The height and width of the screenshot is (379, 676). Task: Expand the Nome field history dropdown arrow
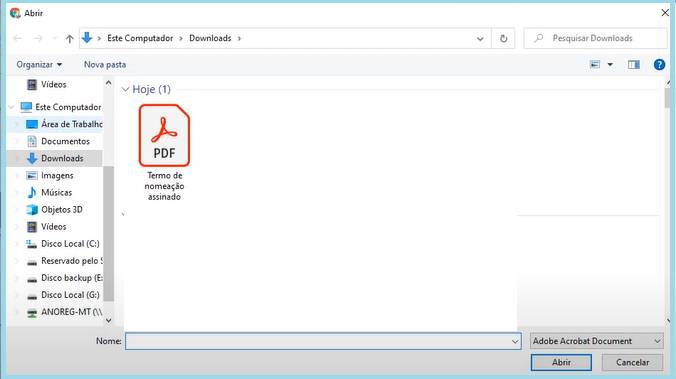pyautogui.click(x=515, y=341)
